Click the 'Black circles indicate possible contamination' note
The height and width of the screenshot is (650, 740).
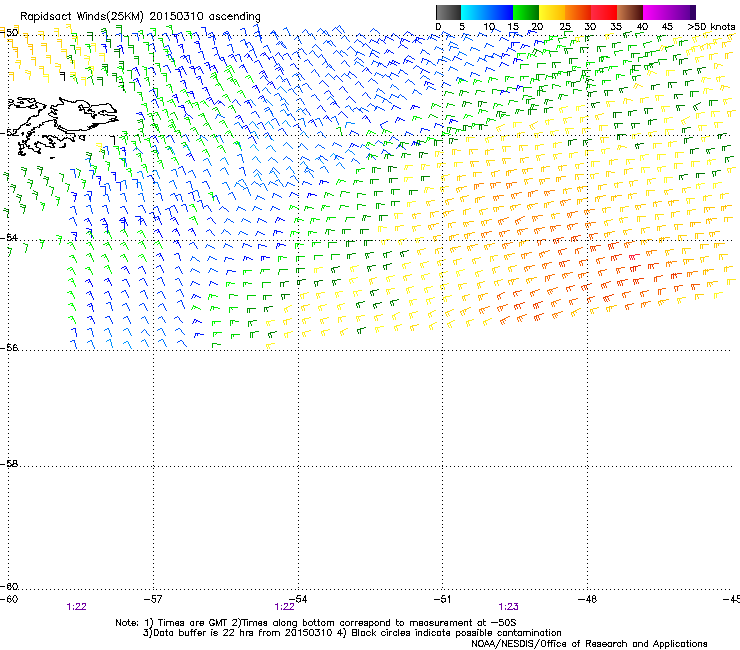click(456, 633)
